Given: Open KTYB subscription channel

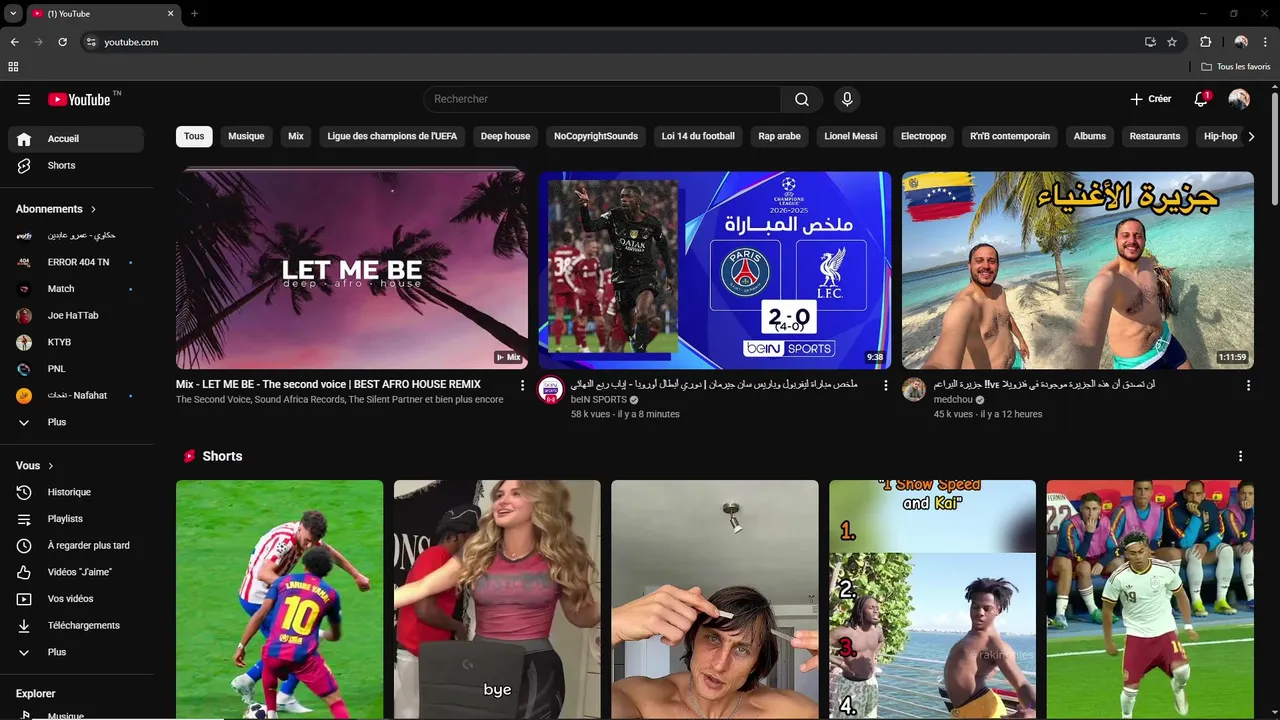Looking at the screenshot, I should [x=76, y=342].
